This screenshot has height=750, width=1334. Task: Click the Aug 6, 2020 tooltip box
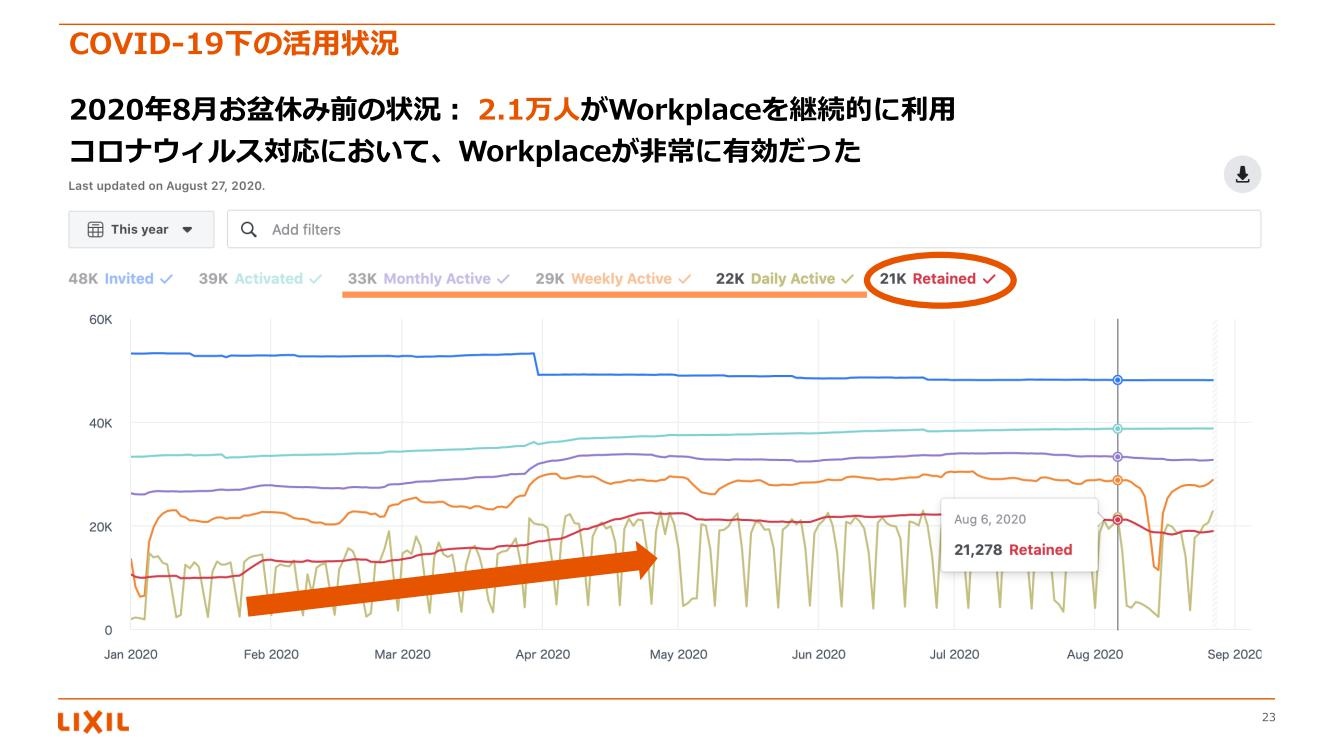pos(1019,535)
